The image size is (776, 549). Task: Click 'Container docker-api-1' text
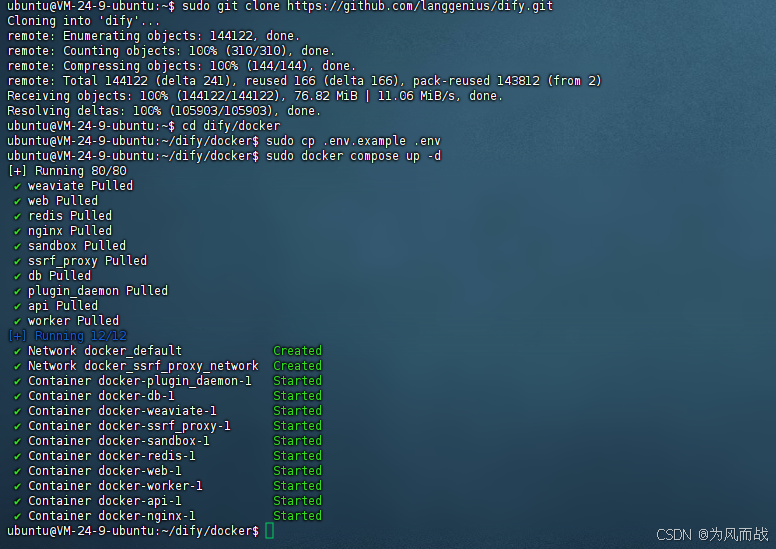(x=105, y=501)
